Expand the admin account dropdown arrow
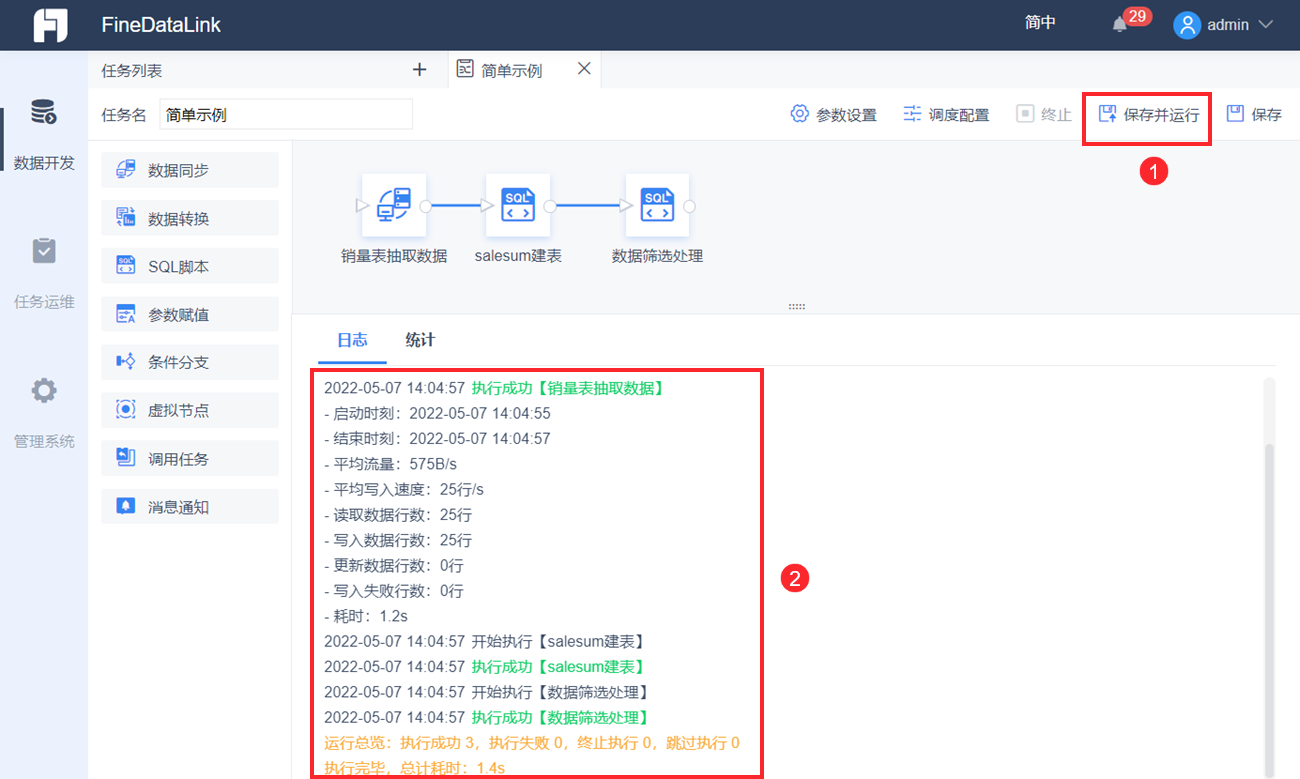 [1265, 24]
